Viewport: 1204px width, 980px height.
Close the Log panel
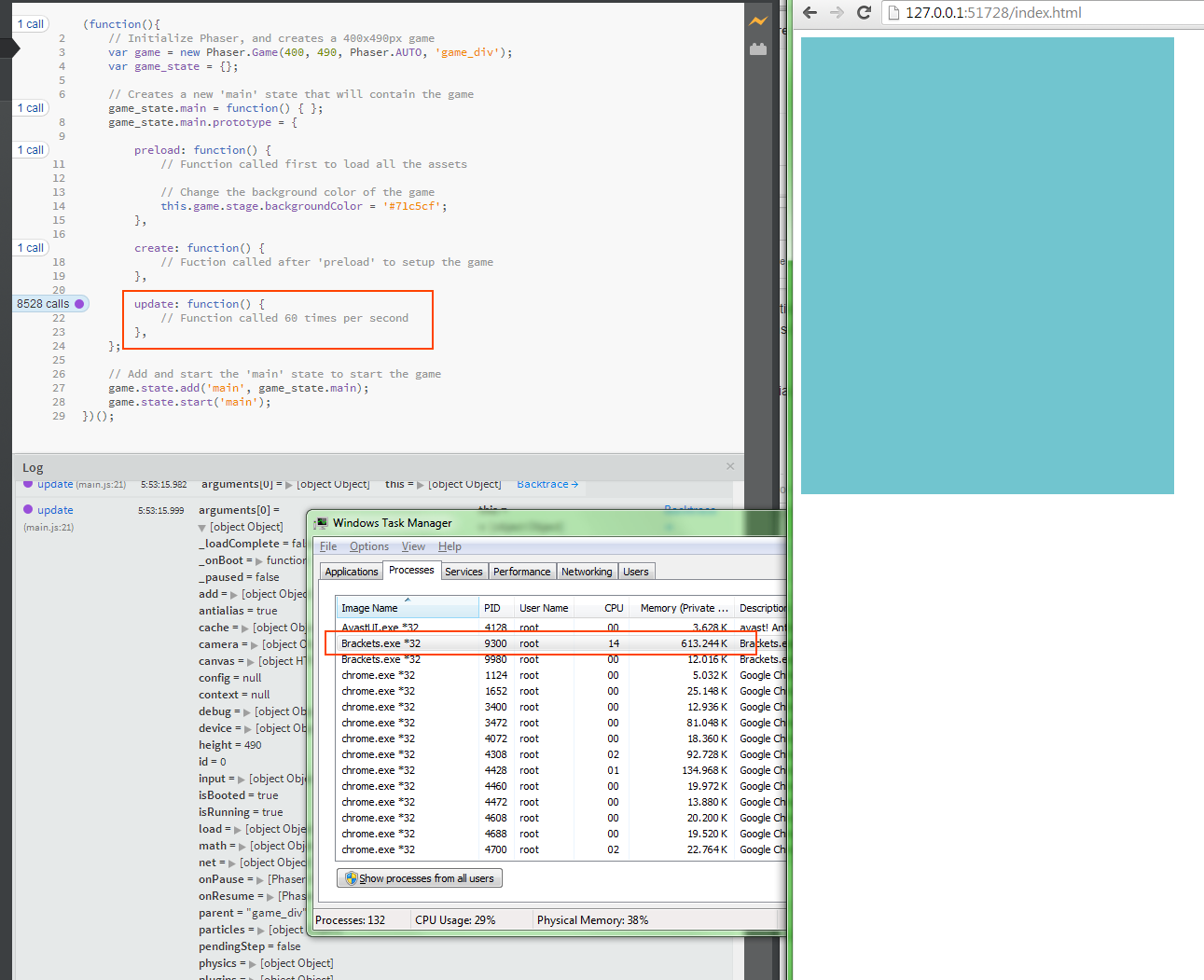pyautogui.click(x=730, y=466)
